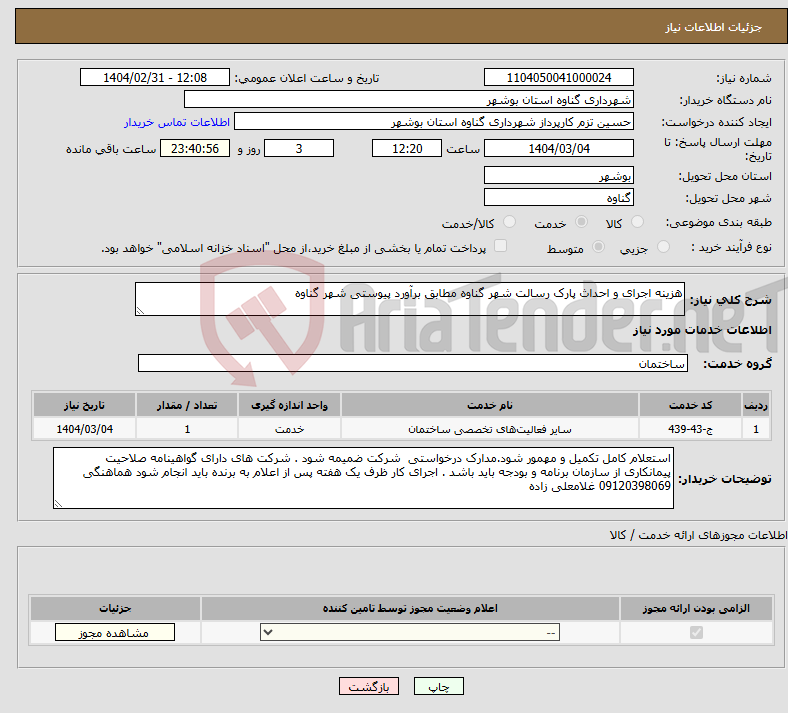Click buyer organization name field
The width and height of the screenshot is (788, 713).
(x=409, y=99)
